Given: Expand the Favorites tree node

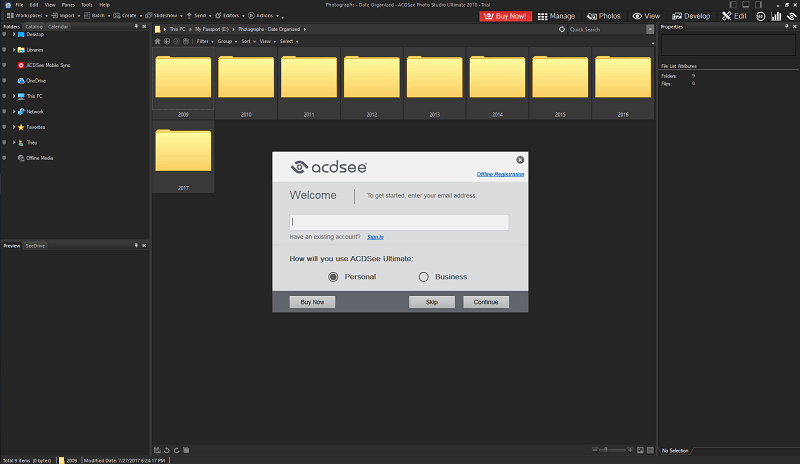Looking at the screenshot, I should click(x=14, y=127).
